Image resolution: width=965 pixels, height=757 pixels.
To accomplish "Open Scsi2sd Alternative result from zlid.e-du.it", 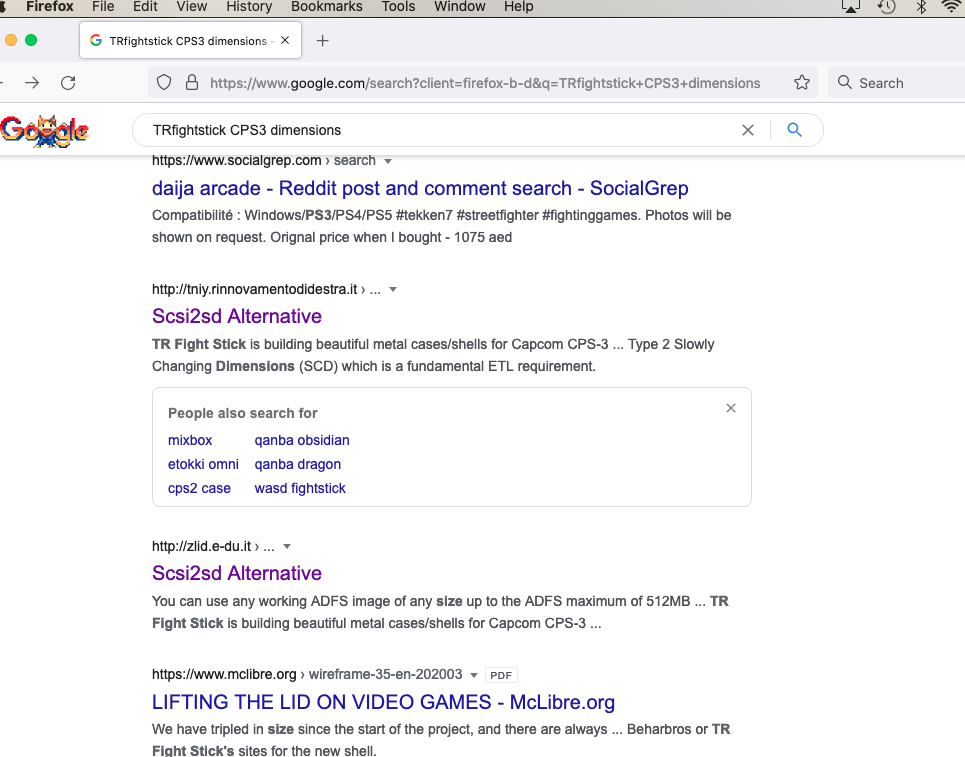I will 237,574.
